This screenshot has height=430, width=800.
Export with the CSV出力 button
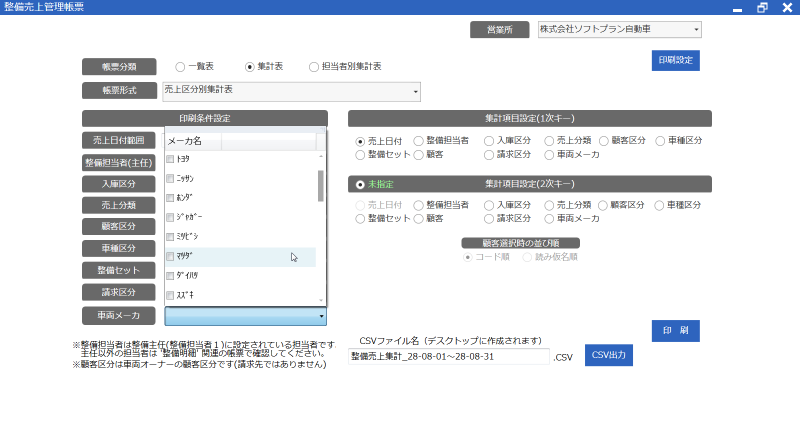(608, 355)
